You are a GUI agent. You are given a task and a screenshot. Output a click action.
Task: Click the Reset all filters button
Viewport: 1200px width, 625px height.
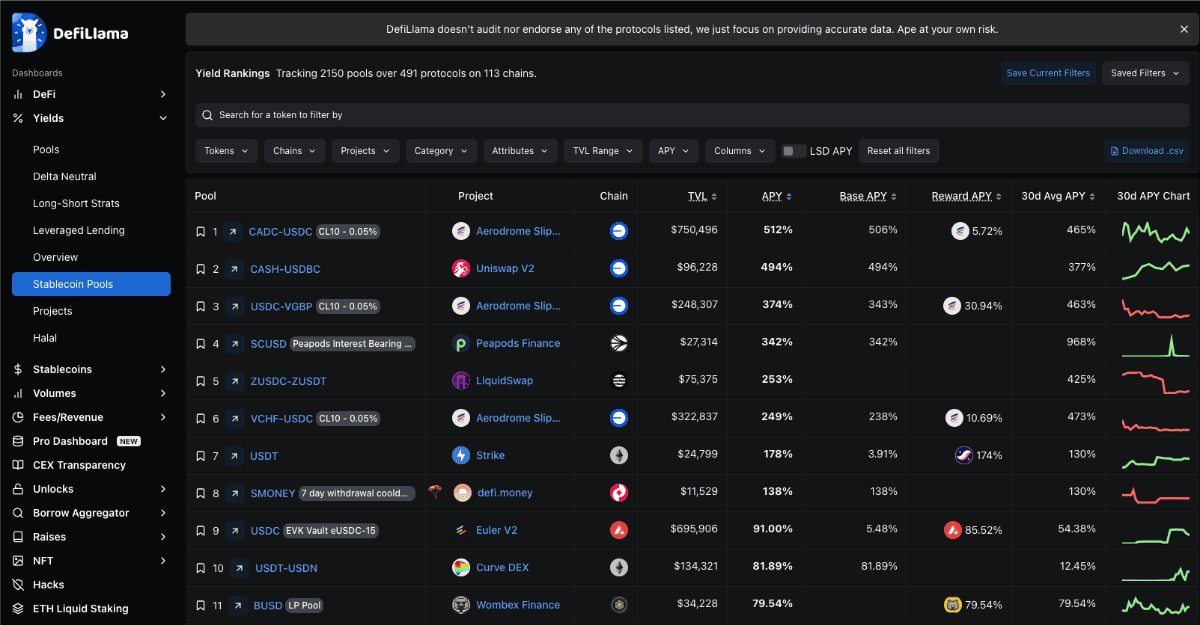(898, 151)
